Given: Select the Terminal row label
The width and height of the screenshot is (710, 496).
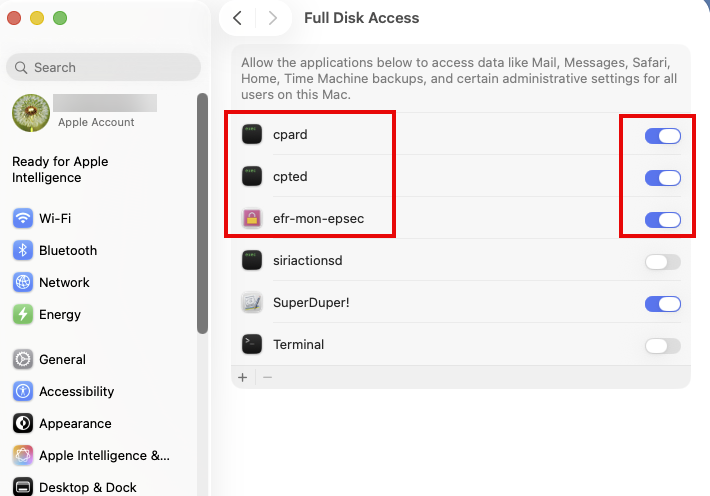Looking at the screenshot, I should [298, 345].
